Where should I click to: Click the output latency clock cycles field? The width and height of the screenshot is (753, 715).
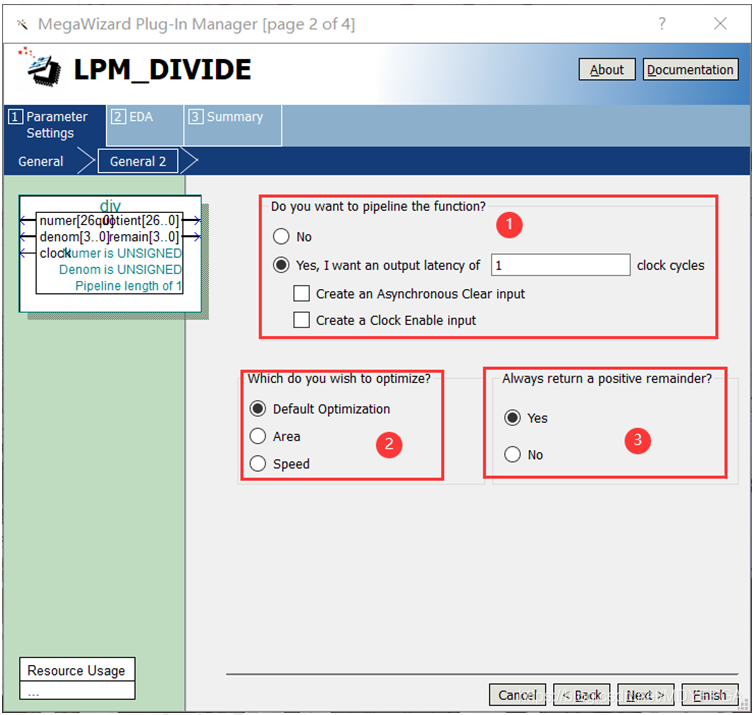pyautogui.click(x=560, y=265)
